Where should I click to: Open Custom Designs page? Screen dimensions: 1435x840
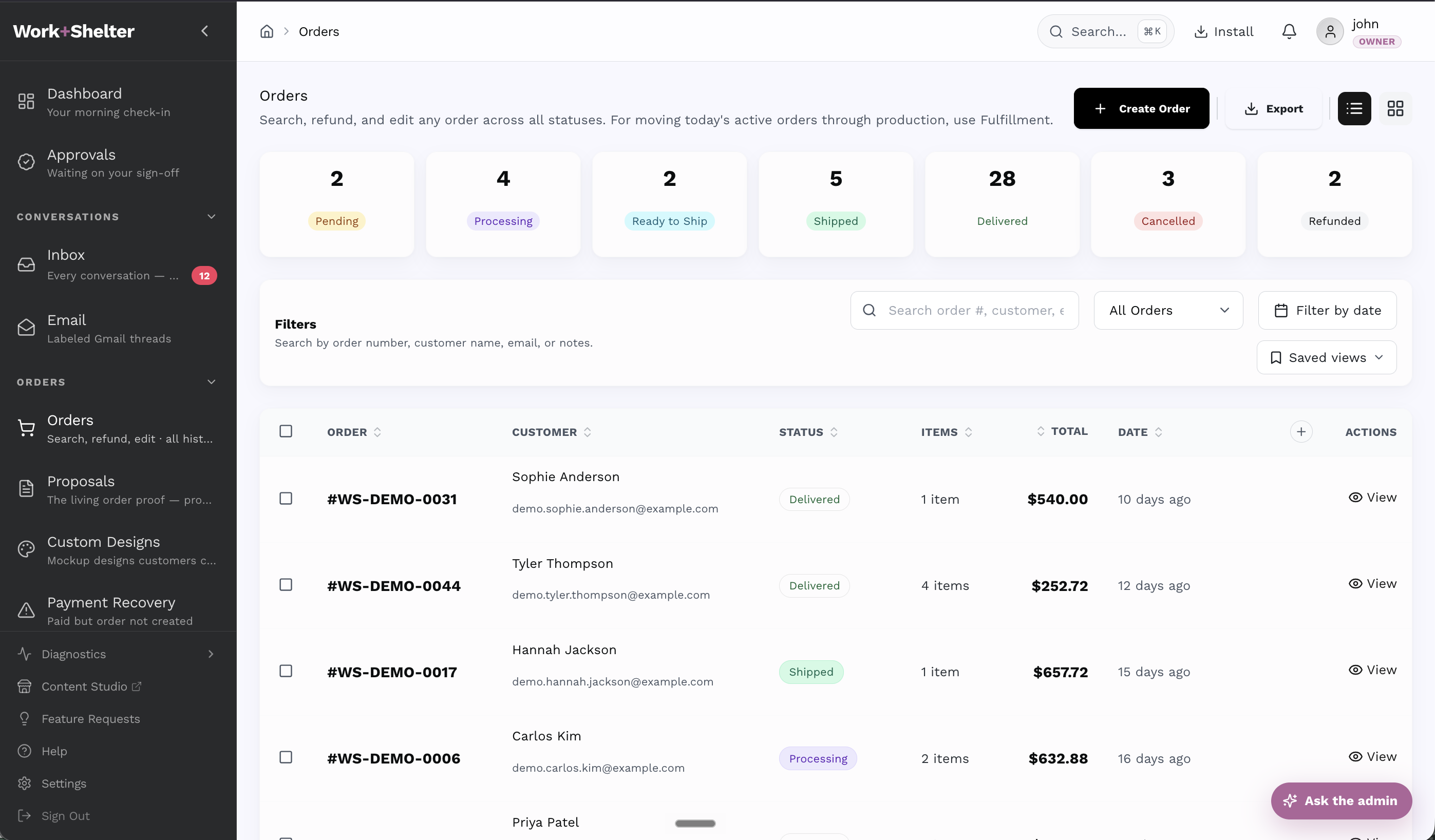pyautogui.click(x=118, y=550)
